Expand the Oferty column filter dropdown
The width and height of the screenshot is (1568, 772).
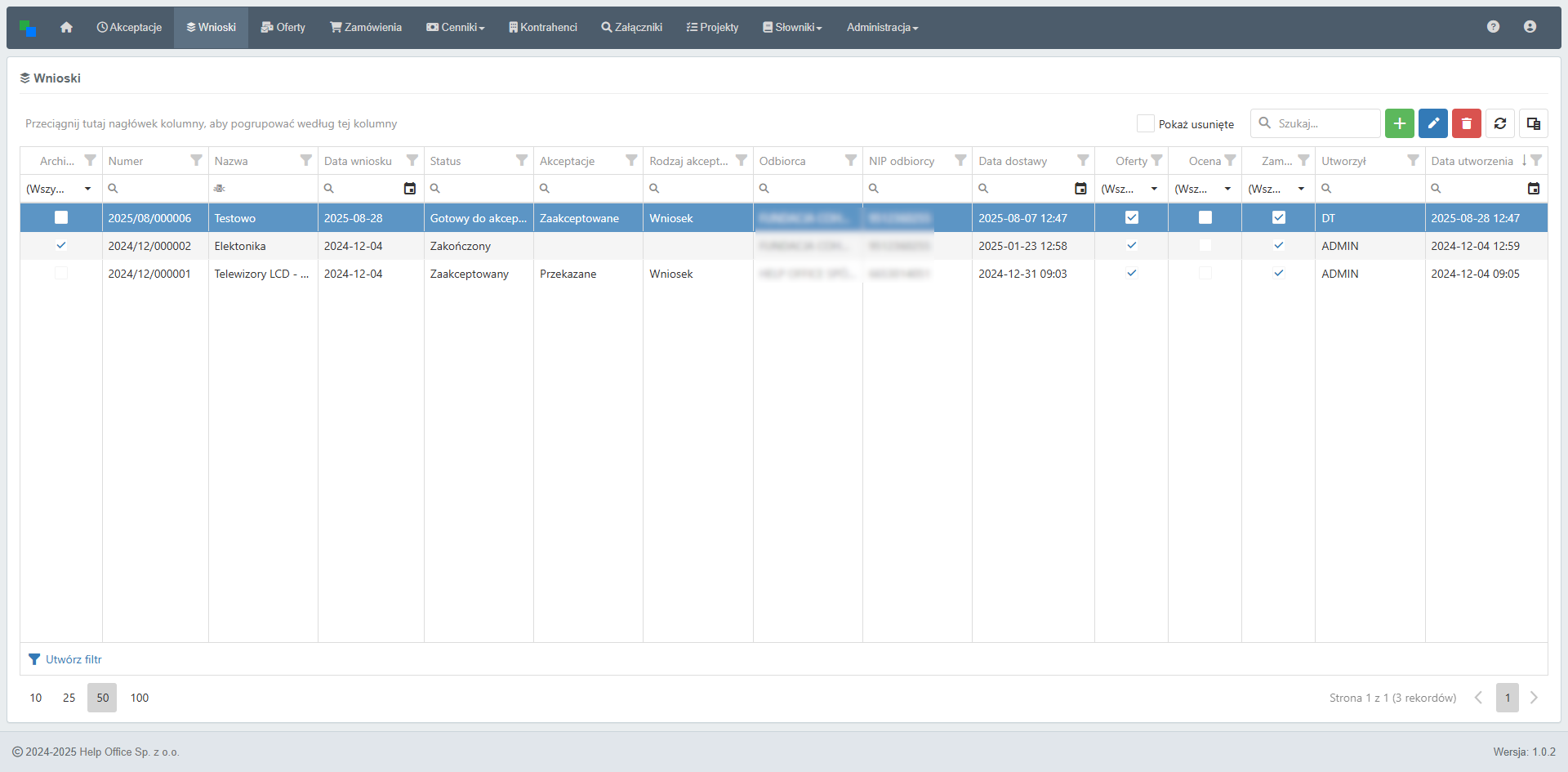coord(1154,189)
